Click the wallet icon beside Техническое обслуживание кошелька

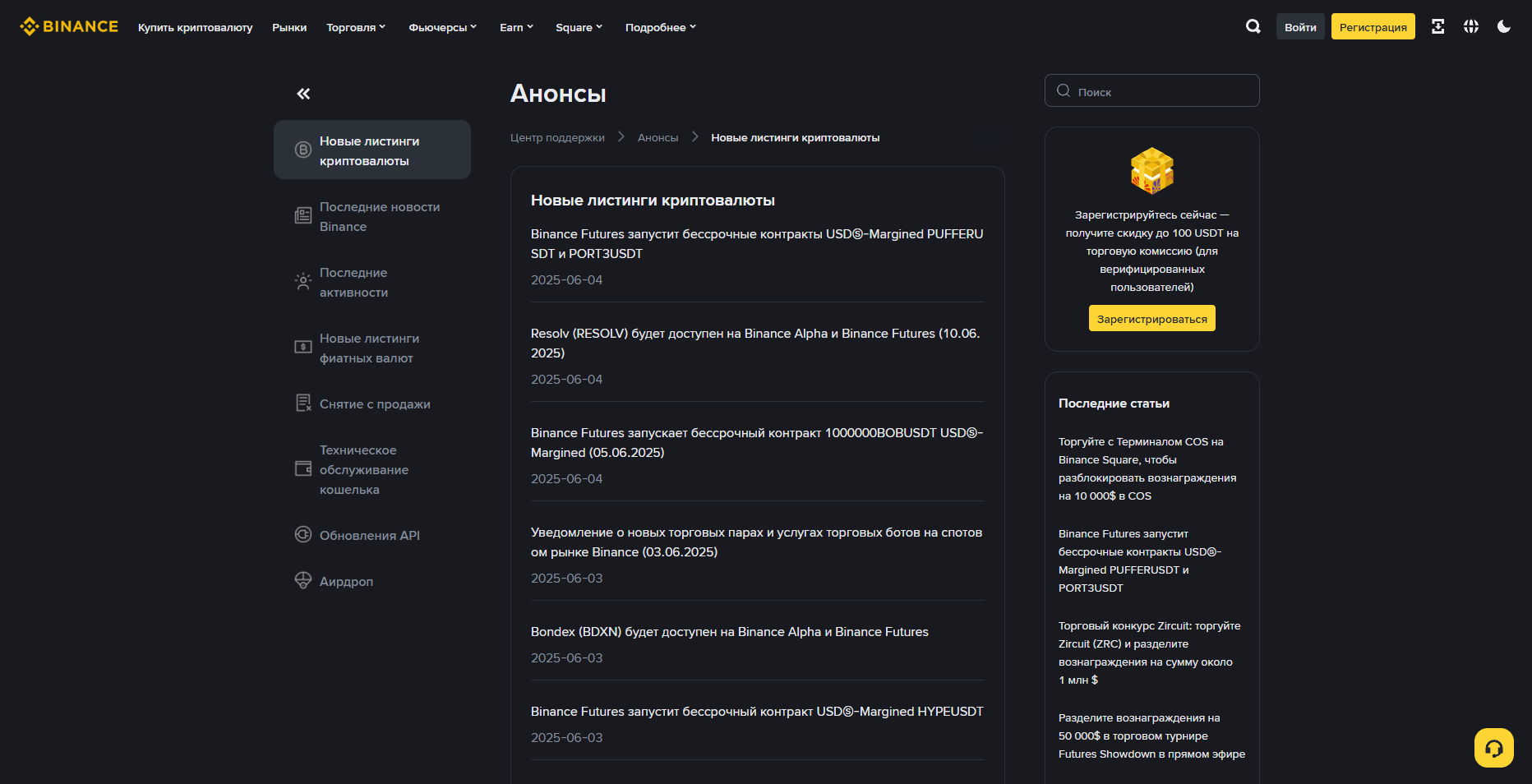tap(303, 468)
